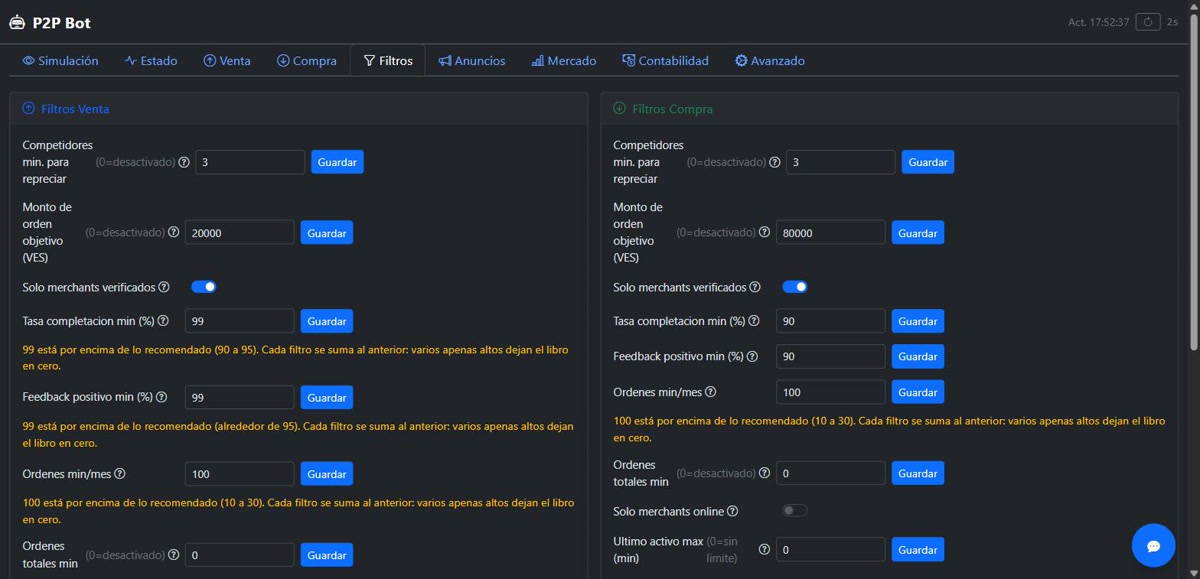Click the help icon for Ordenes totales min in Filtros Venta
Viewport: 1200px width, 579px height.
pyautogui.click(x=173, y=554)
